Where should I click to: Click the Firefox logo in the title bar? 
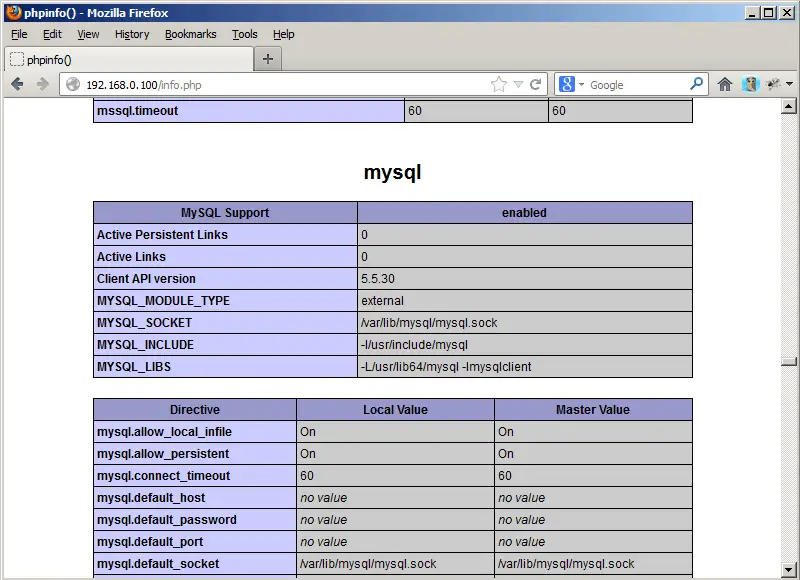point(14,12)
